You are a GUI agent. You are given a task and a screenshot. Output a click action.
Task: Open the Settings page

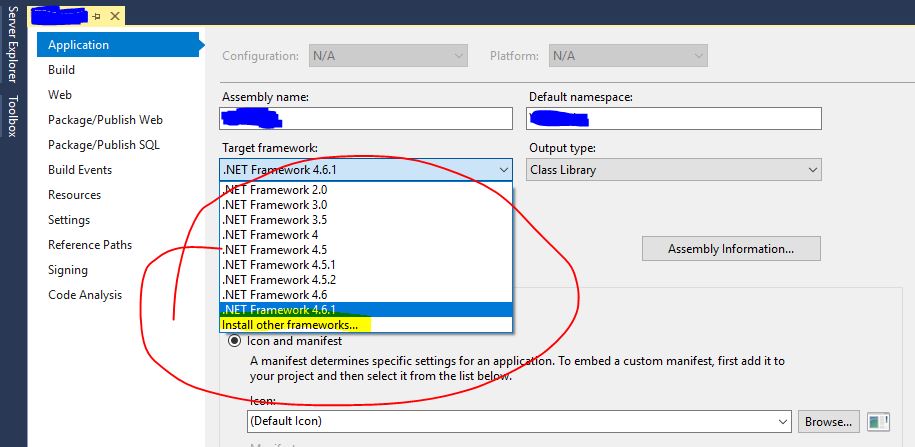tap(69, 220)
